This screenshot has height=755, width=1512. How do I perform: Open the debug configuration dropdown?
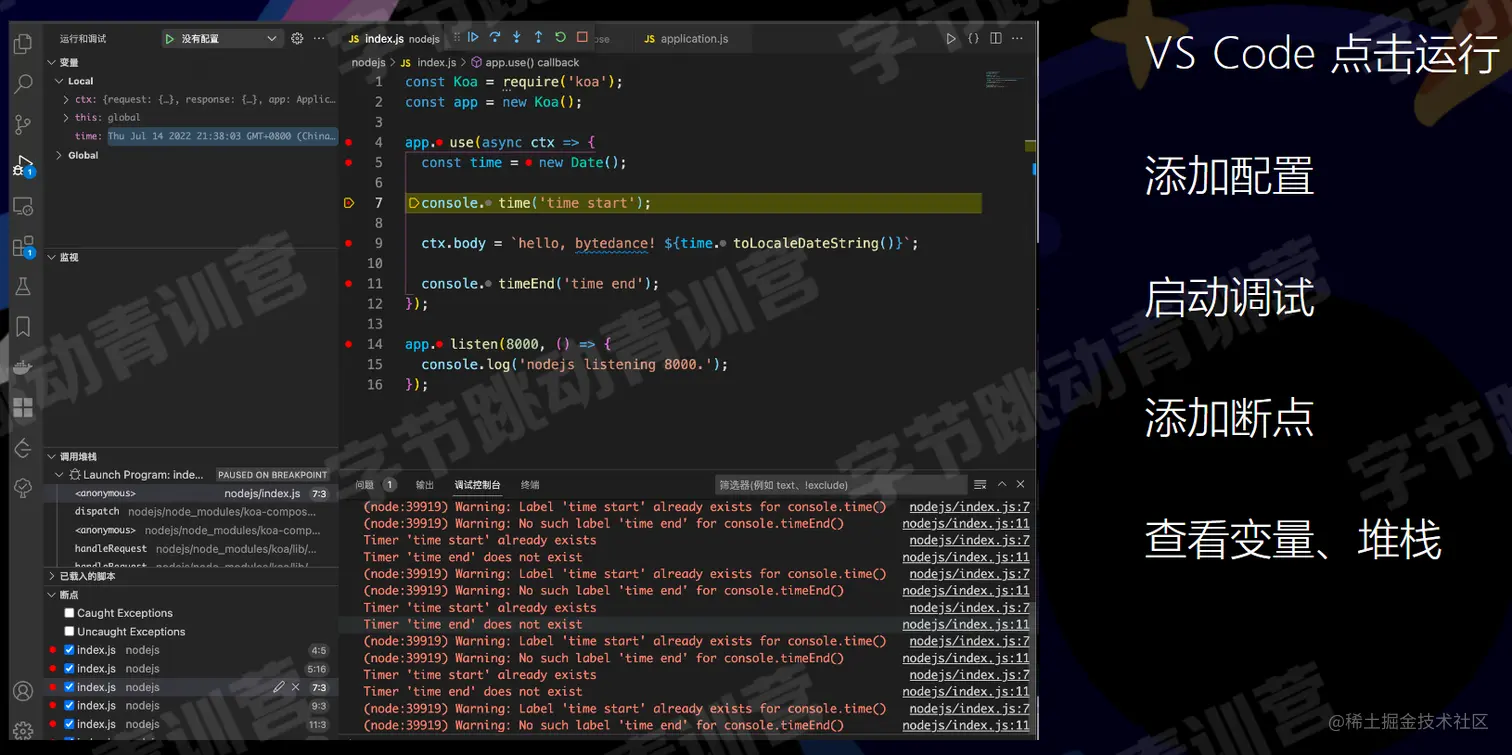click(221, 39)
